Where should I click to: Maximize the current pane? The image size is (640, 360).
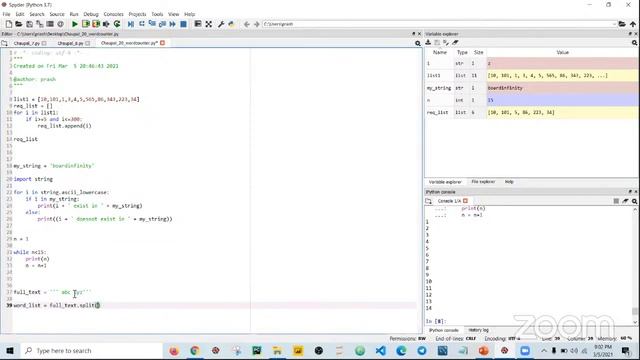point(209,24)
